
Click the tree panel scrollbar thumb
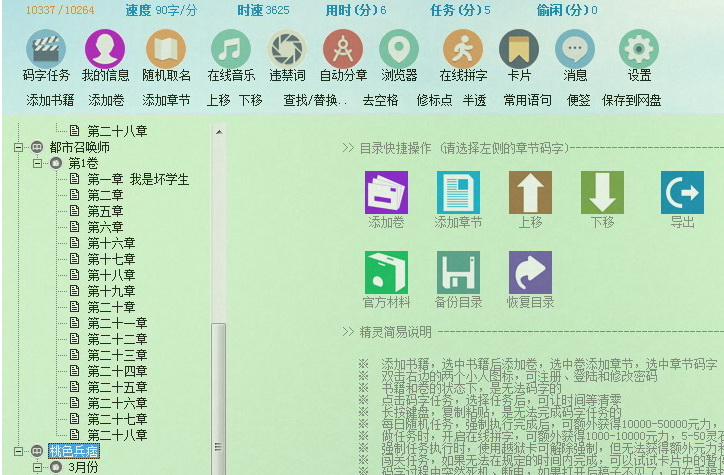[219, 399]
